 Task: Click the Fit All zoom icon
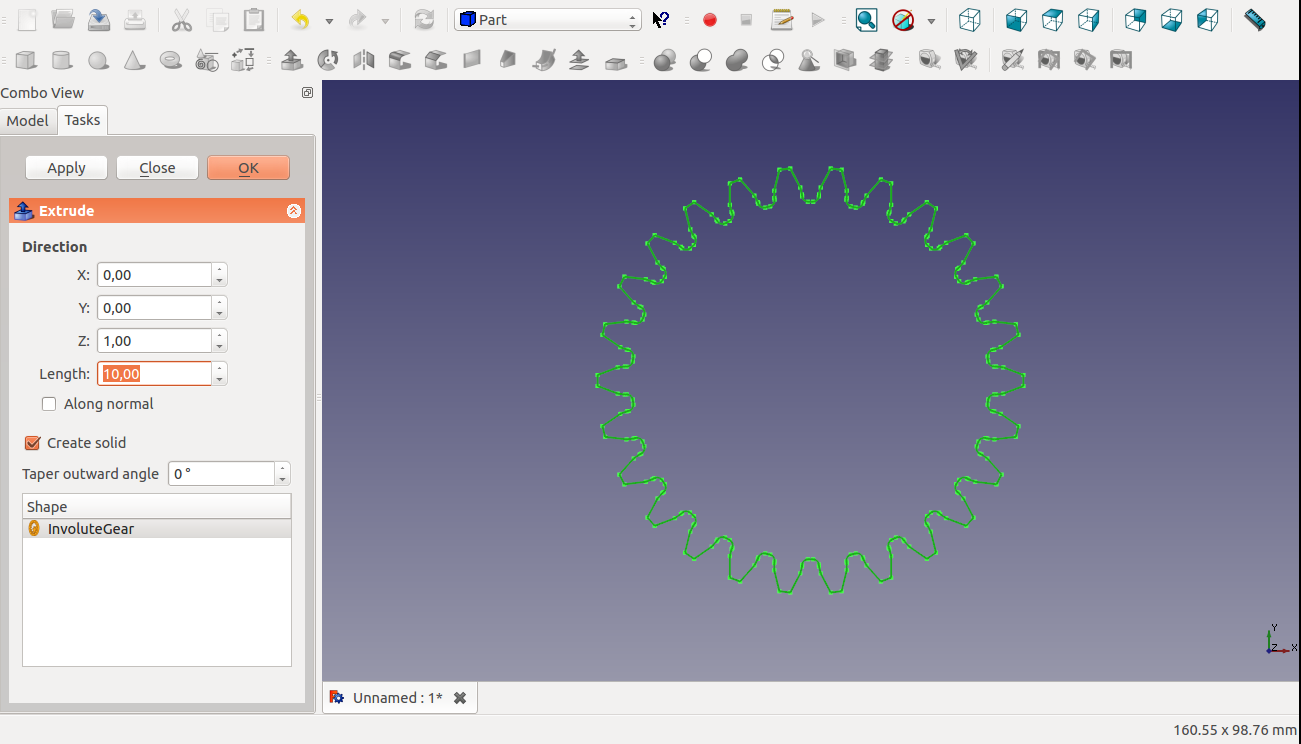click(x=866, y=20)
